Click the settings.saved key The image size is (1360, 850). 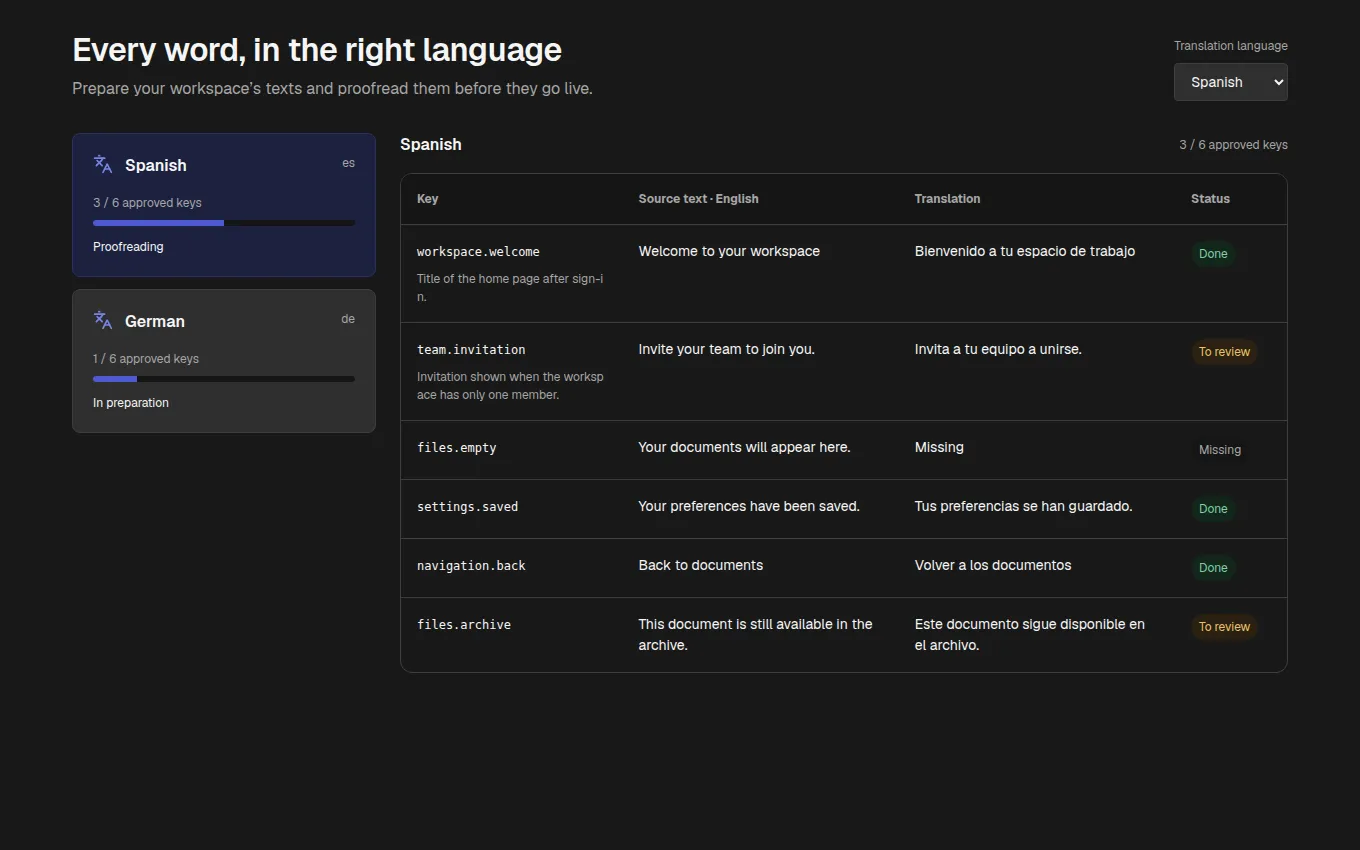[x=468, y=507]
